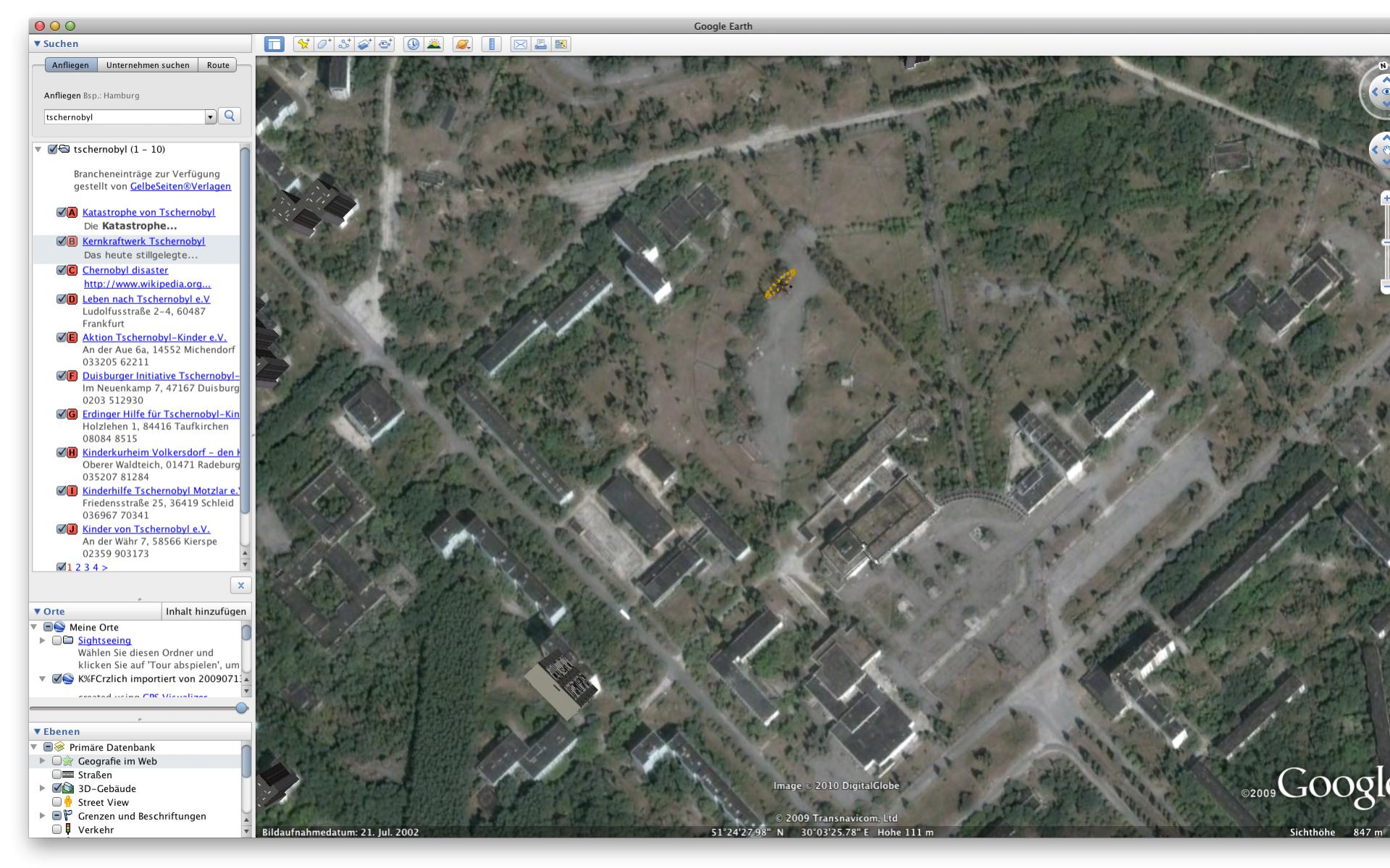The image size is (1390, 868).
Task: Go to next results page arrow
Action: click(104, 568)
